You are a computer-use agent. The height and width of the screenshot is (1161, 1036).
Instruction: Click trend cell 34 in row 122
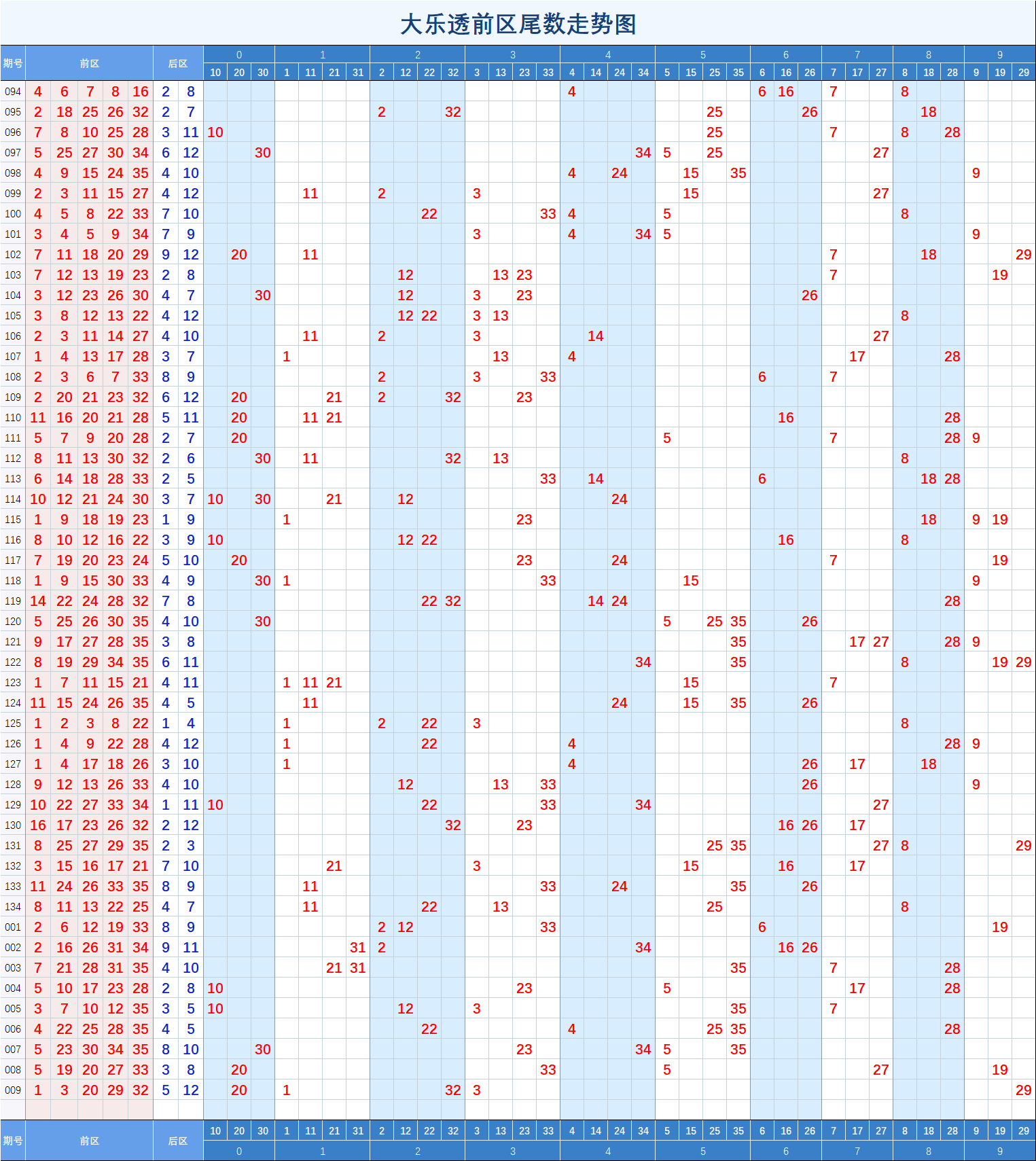pos(643,662)
